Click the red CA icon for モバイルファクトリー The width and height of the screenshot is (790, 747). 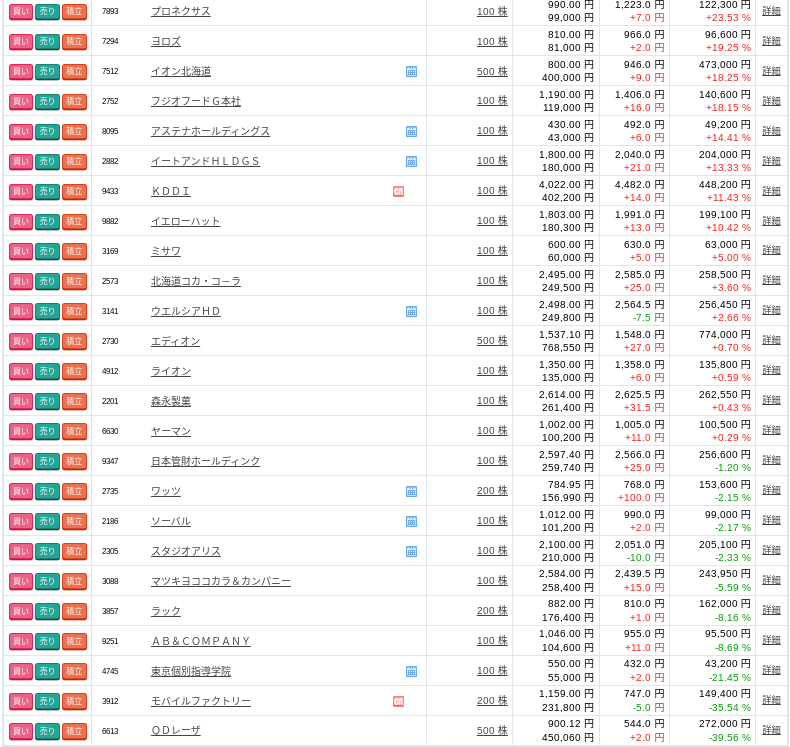[x=398, y=702]
